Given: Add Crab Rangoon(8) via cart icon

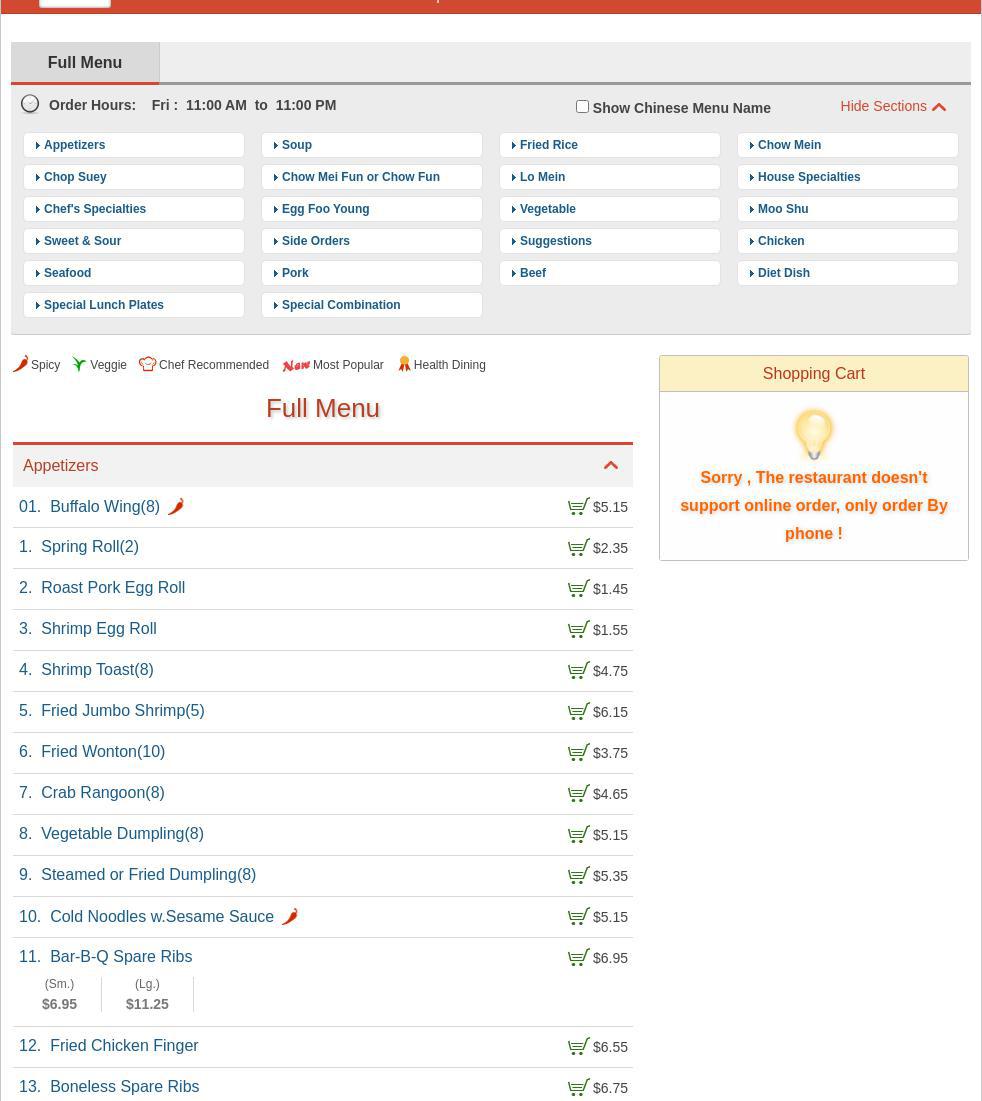Looking at the screenshot, I should pos(578,794).
